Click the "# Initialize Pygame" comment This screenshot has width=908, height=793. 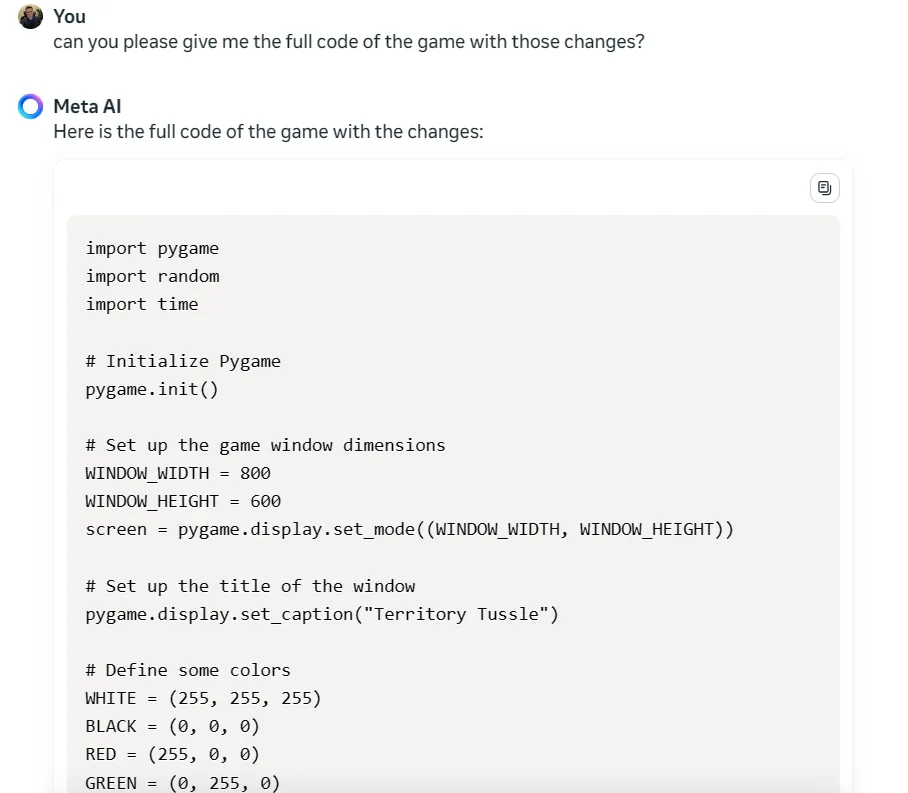pyautogui.click(x=183, y=361)
